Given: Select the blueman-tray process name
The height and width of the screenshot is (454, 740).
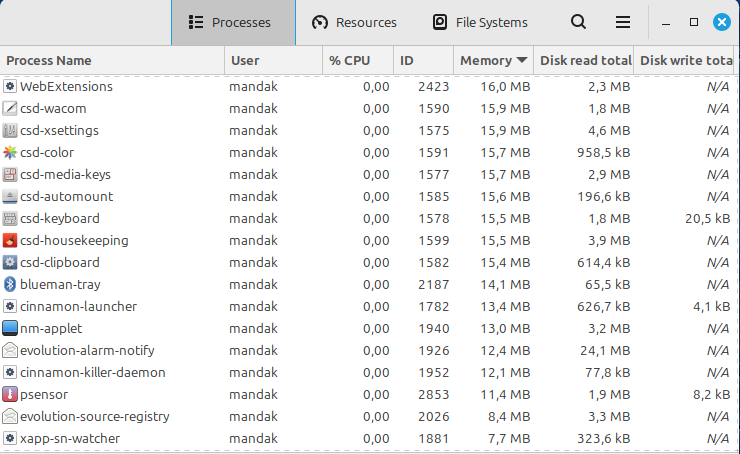Looking at the screenshot, I should point(60,285).
